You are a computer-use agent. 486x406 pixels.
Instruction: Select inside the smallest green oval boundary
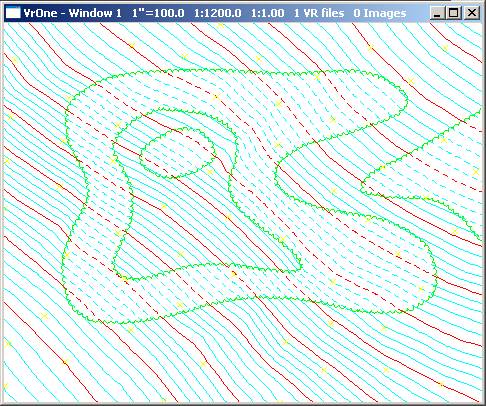coord(178,153)
